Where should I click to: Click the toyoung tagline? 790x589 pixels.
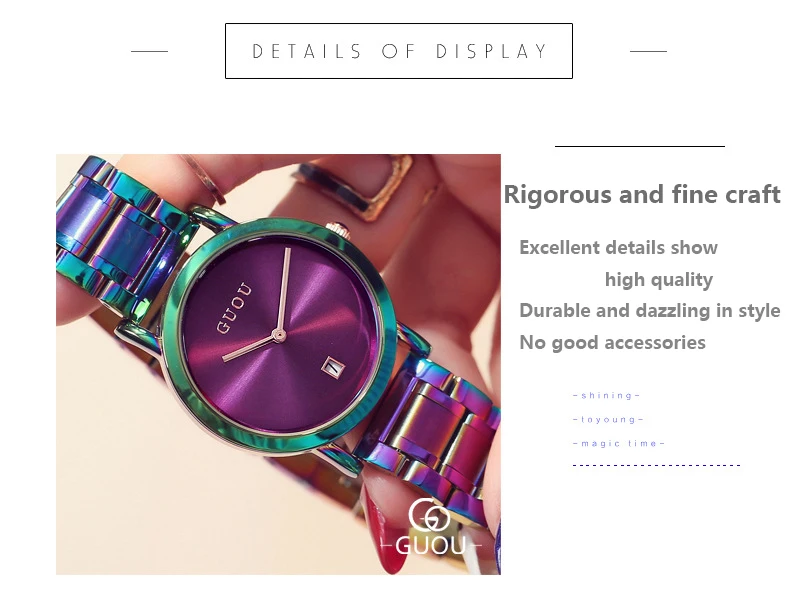pyautogui.click(x=608, y=420)
